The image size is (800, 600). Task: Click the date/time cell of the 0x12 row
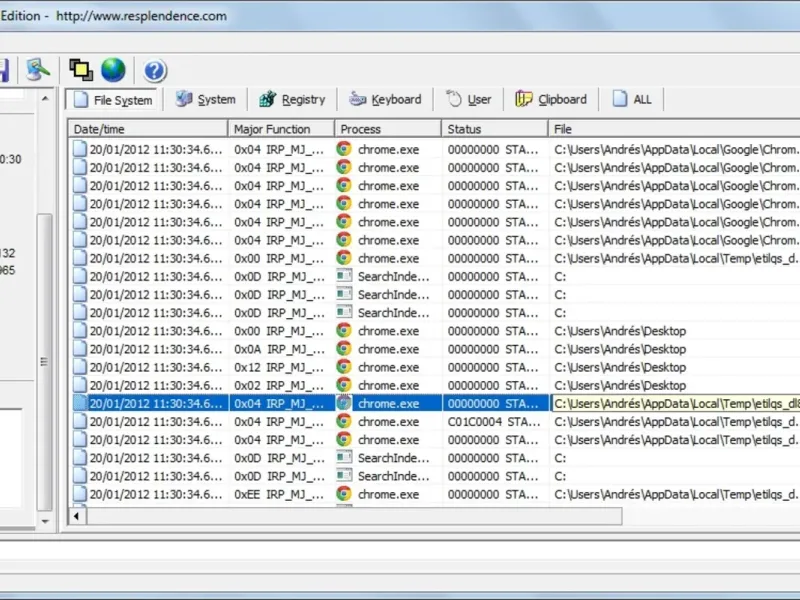pyautogui.click(x=156, y=367)
